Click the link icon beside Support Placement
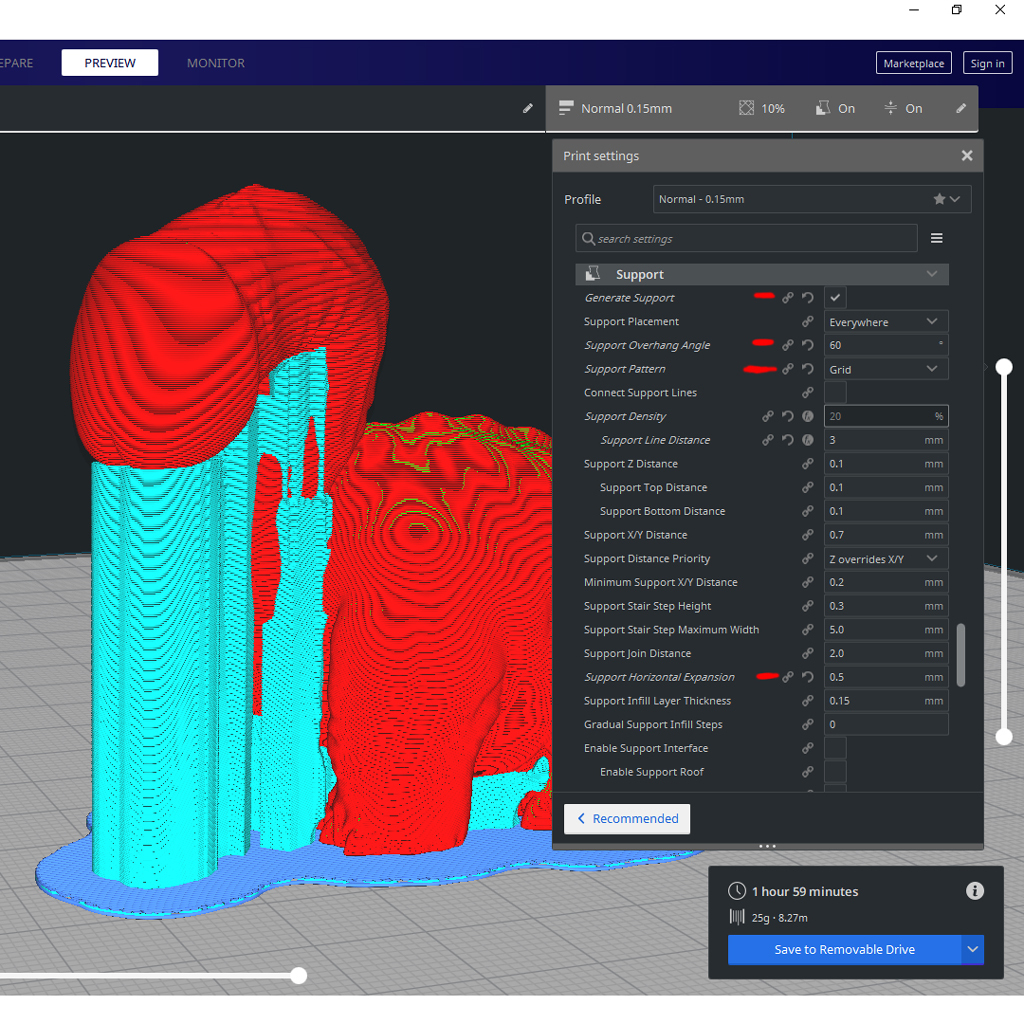The image size is (1024, 1024). click(x=807, y=322)
